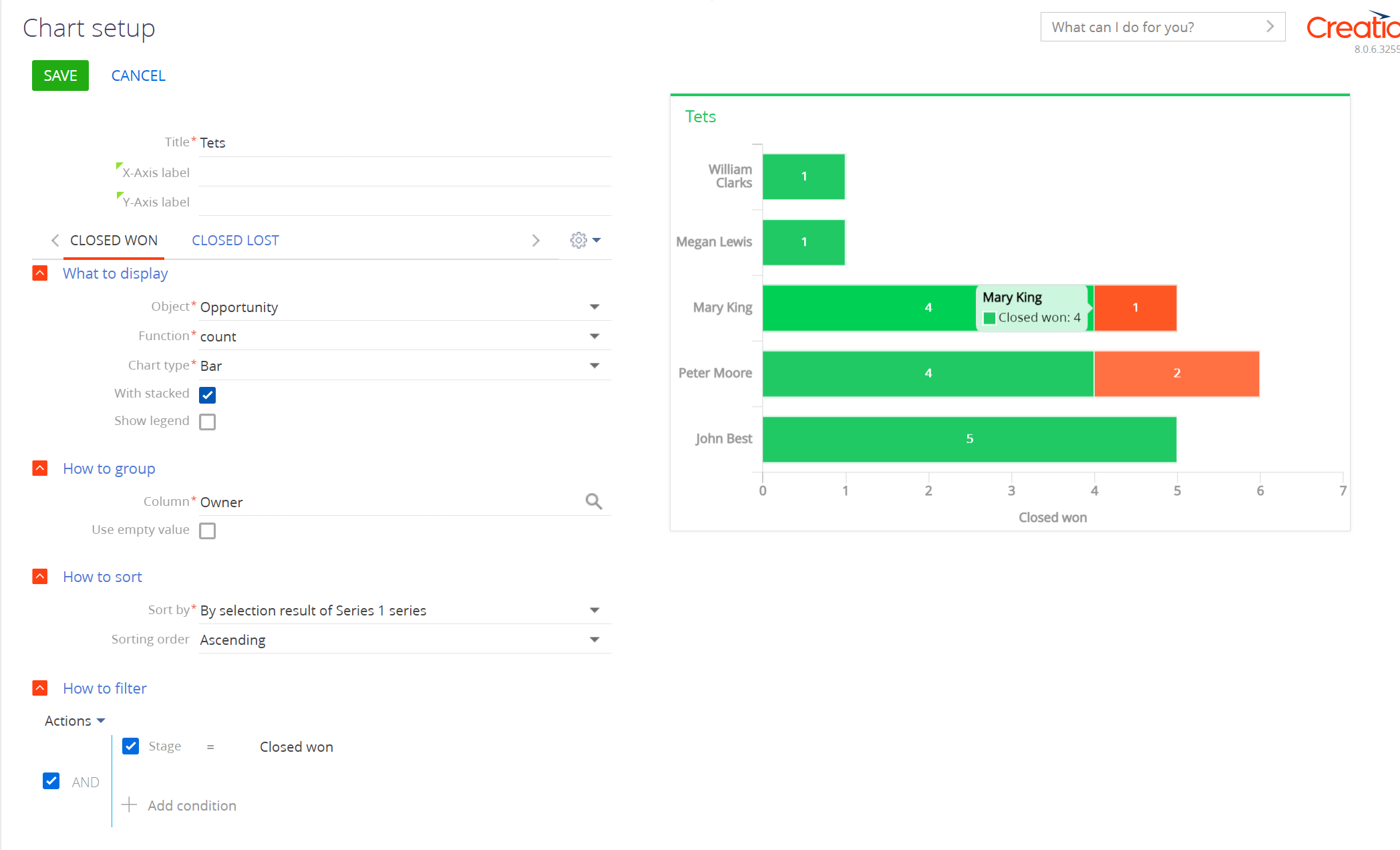Click the SAVE button
This screenshot has height=850, width=1400.
click(x=60, y=76)
